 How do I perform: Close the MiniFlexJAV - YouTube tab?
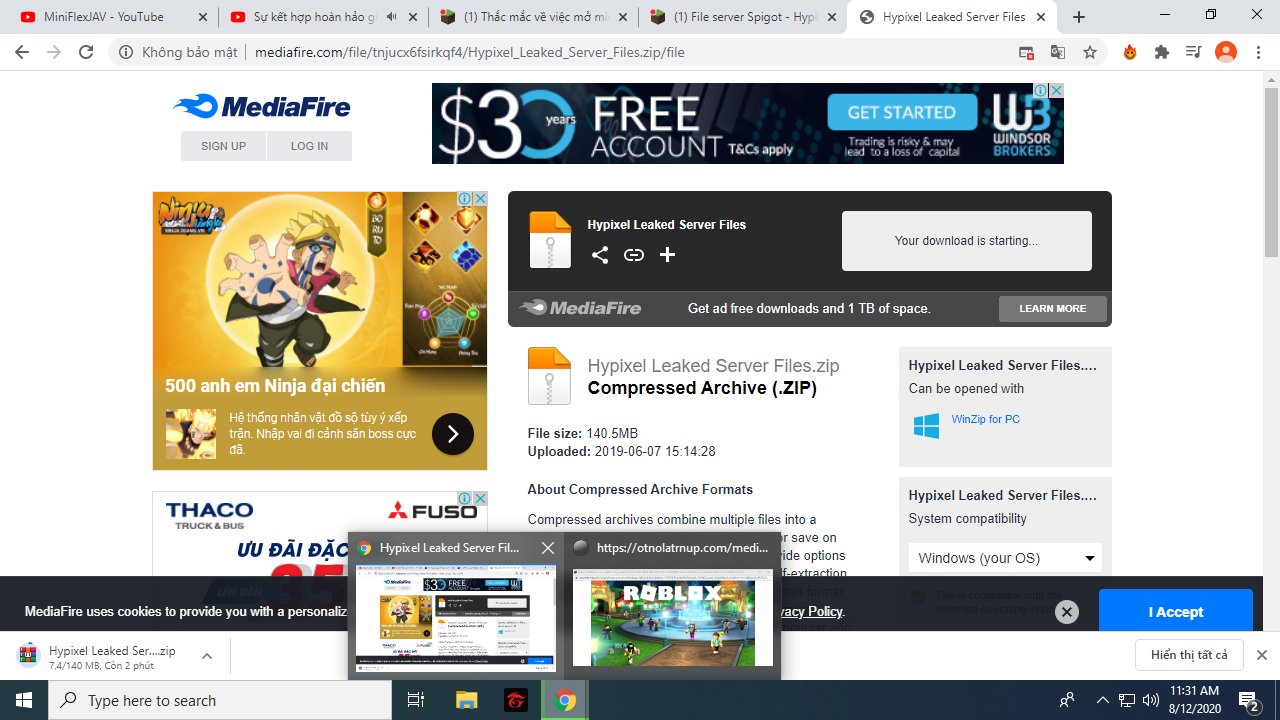point(203,17)
